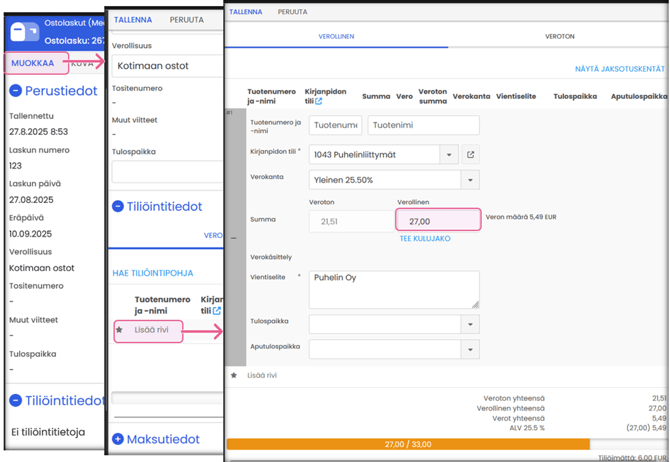Click the Tee kulujako link
The width and height of the screenshot is (670, 462).
[x=425, y=239]
